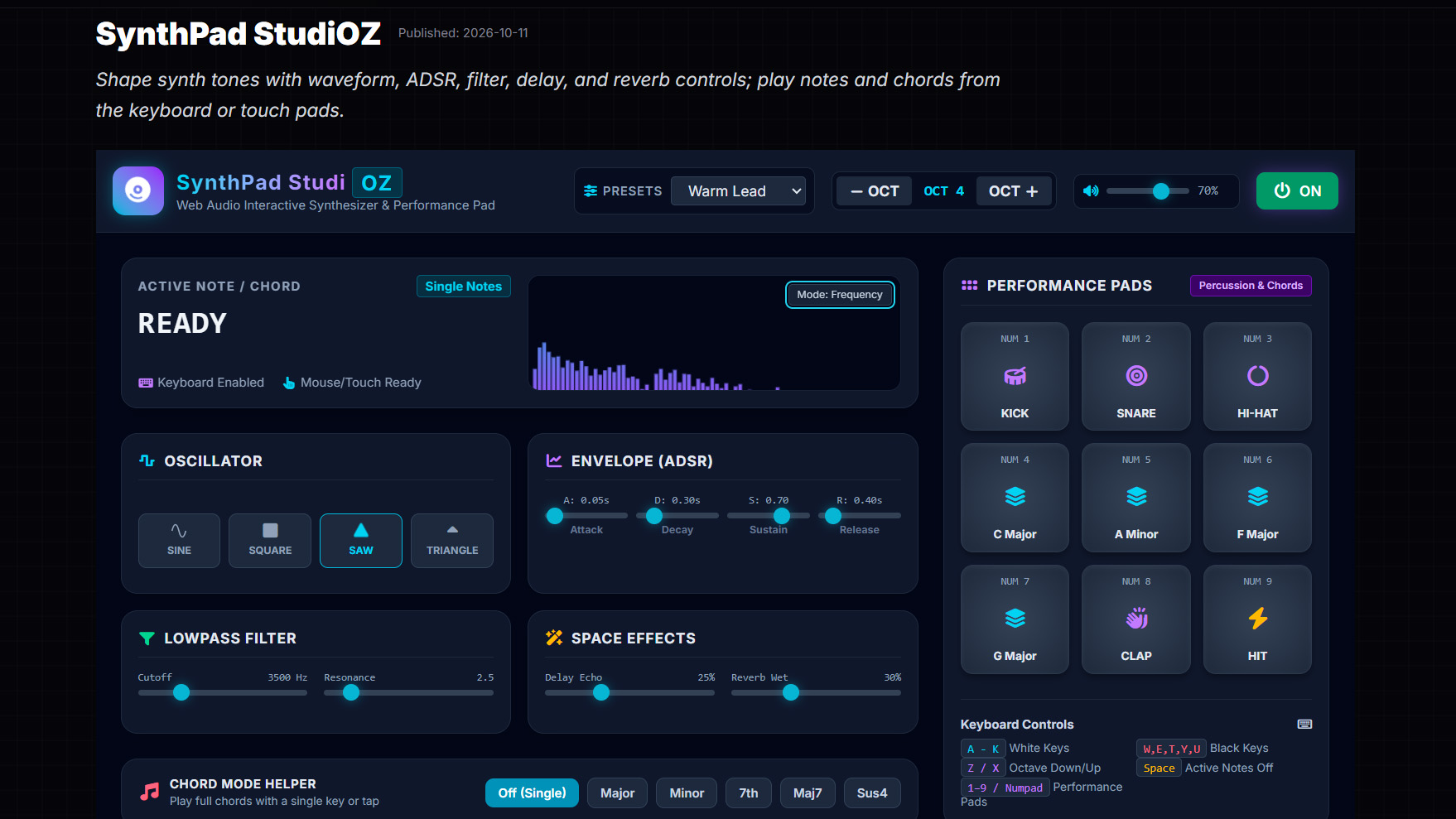Switch chord mode to Major
This screenshot has height=819, width=1456.
coord(617,793)
